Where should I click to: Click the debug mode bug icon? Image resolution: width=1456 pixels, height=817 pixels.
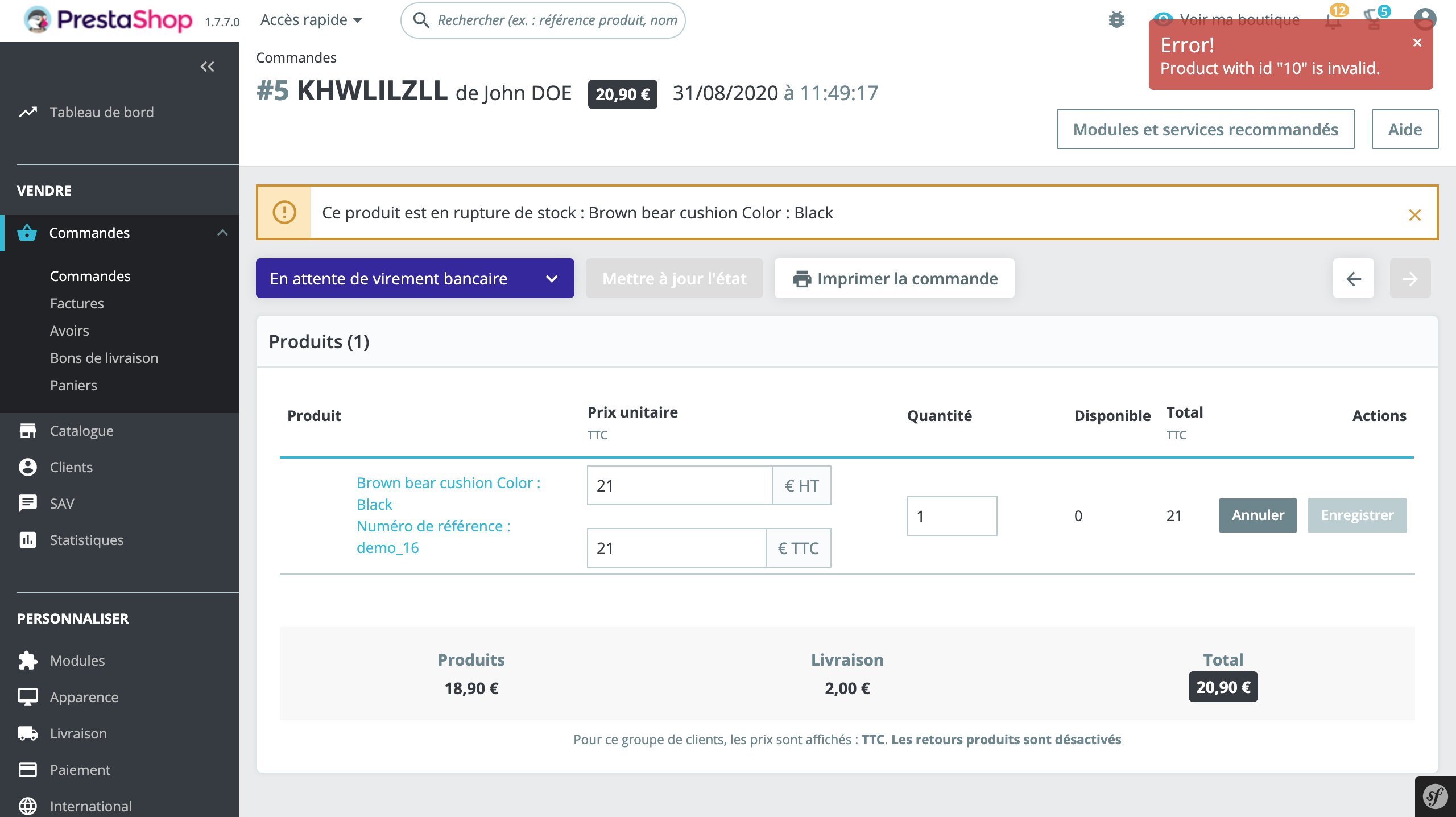coord(1116,20)
